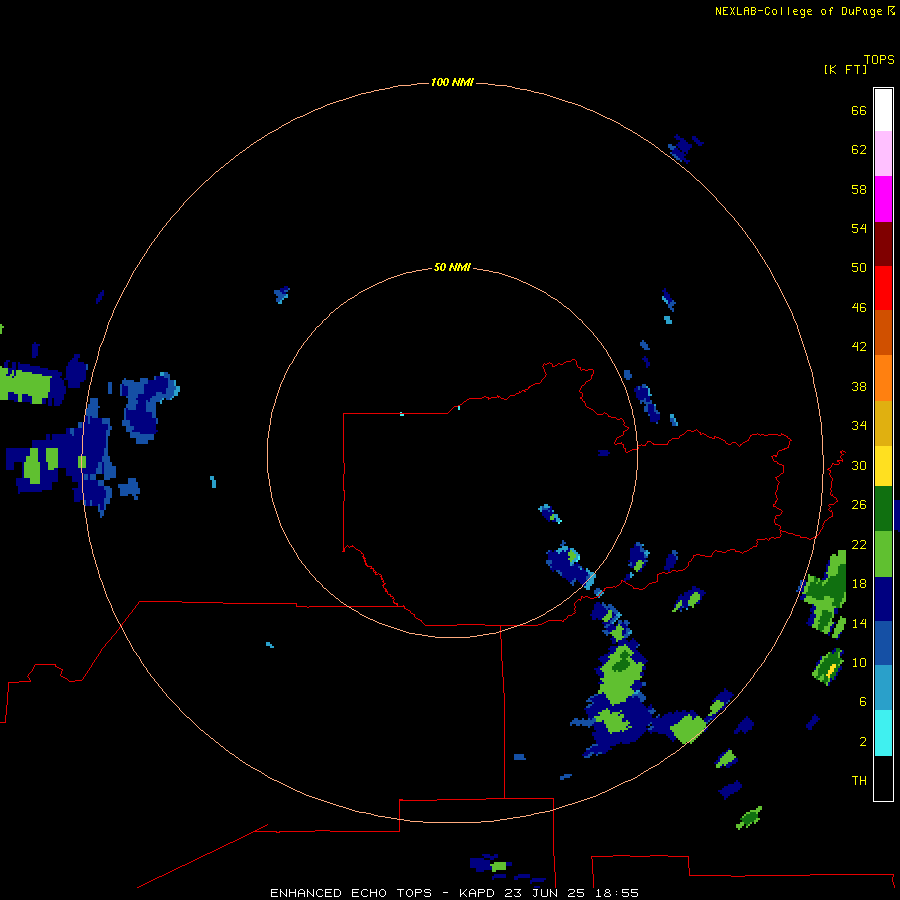The width and height of the screenshot is (900, 900).
Task: Click the "K FT" units label
Action: click(845, 69)
